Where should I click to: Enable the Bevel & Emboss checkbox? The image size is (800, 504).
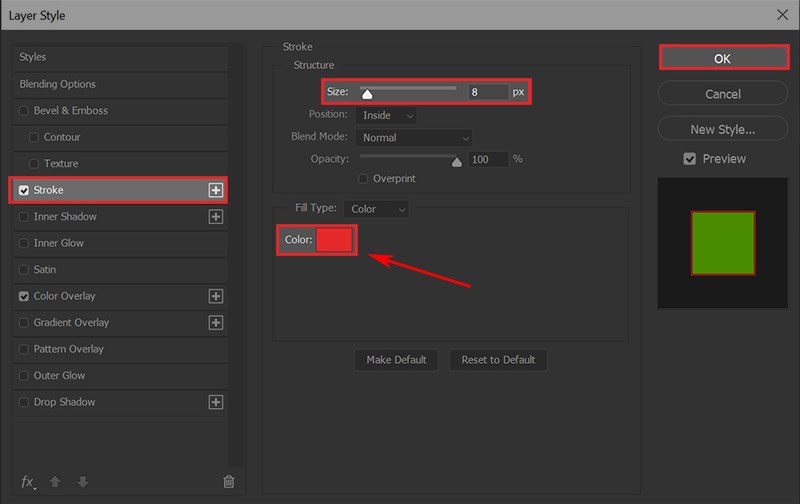pos(24,111)
